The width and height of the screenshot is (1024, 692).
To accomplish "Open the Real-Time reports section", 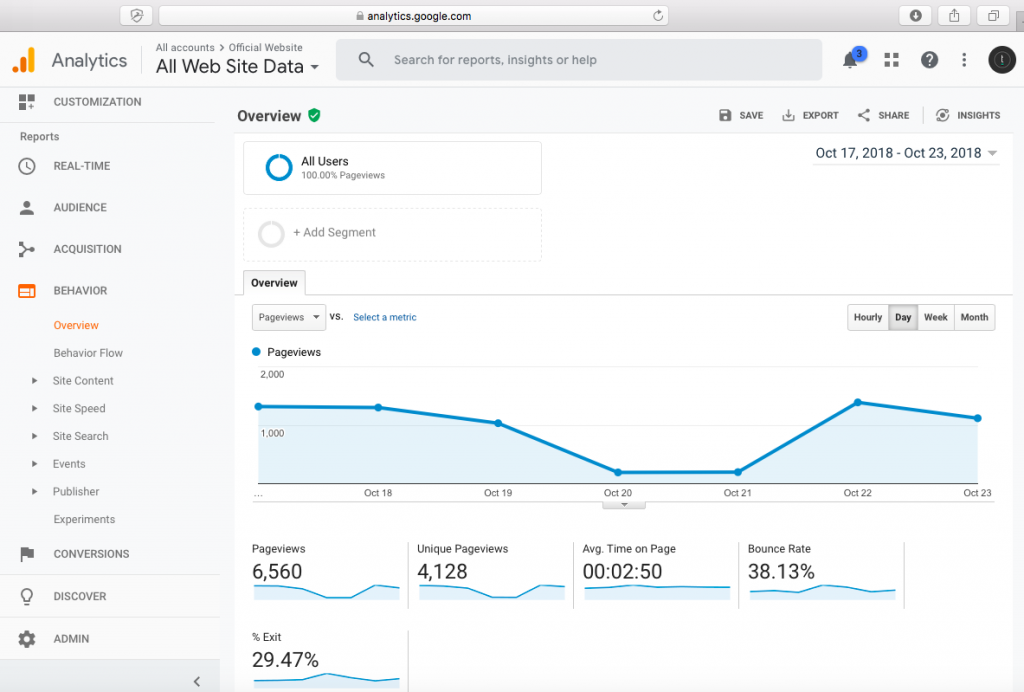I will [82, 166].
